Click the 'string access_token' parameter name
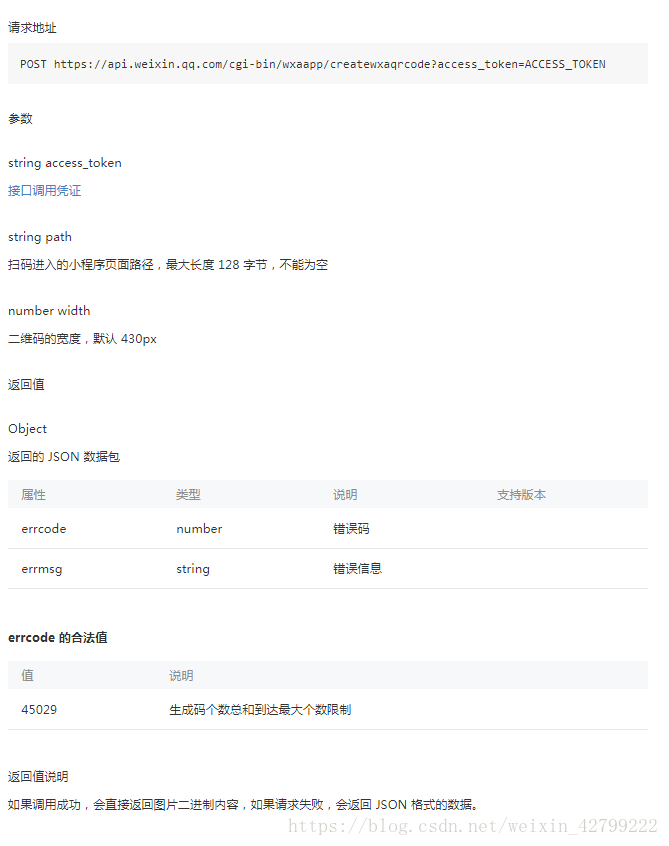 (x=65, y=163)
